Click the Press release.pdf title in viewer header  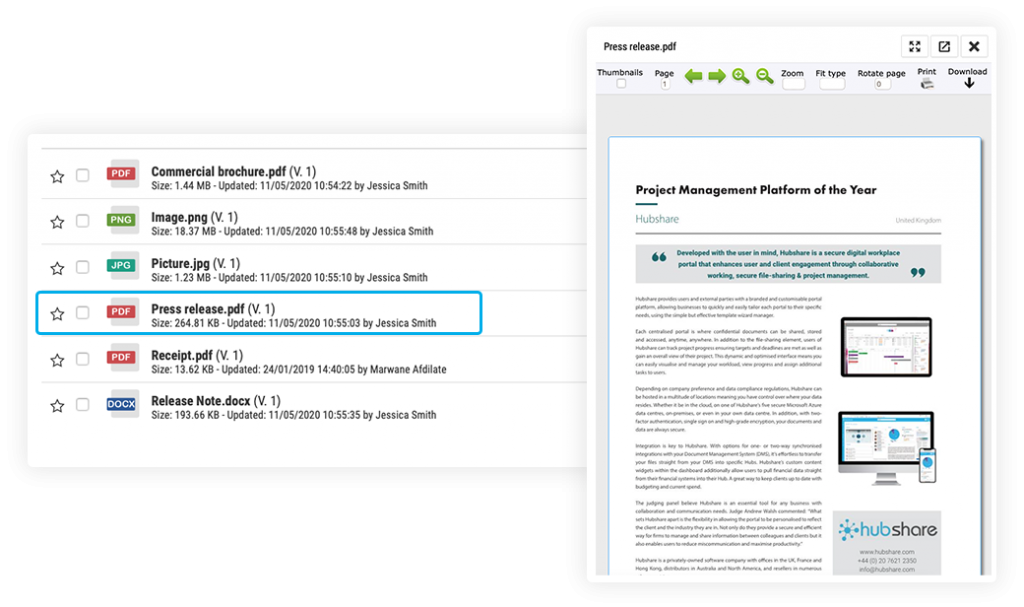point(639,46)
